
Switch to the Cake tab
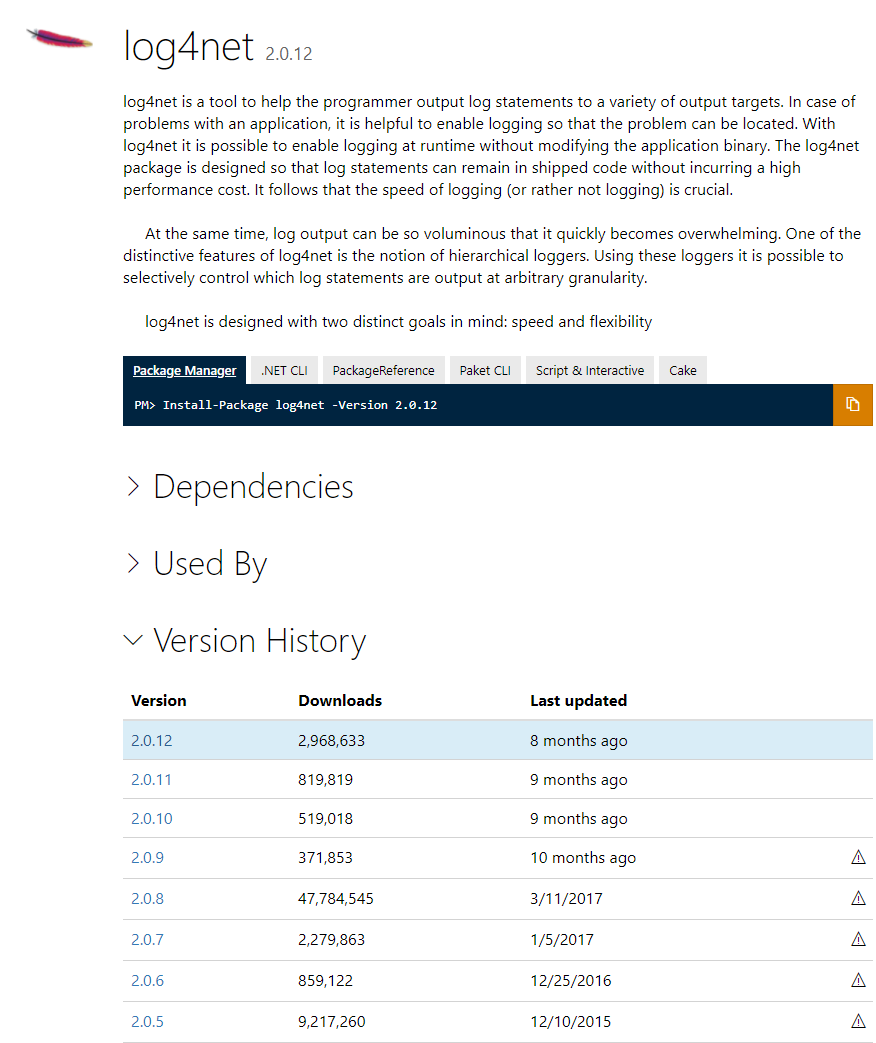[682, 370]
